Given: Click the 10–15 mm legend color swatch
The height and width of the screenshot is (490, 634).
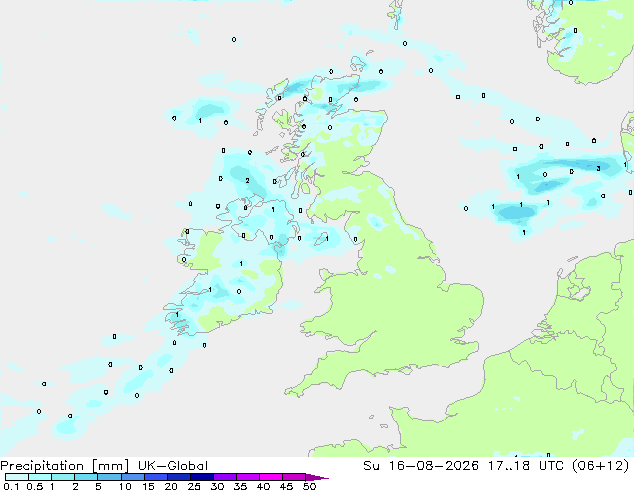Looking at the screenshot, I should (132, 477).
